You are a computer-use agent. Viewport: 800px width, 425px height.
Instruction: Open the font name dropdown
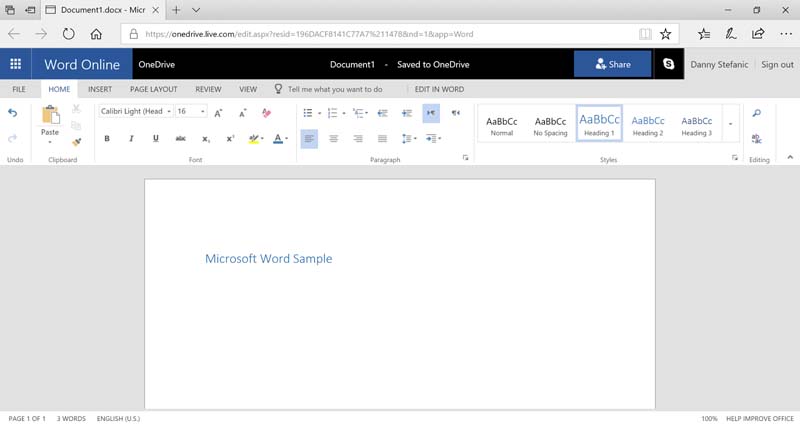click(169, 112)
